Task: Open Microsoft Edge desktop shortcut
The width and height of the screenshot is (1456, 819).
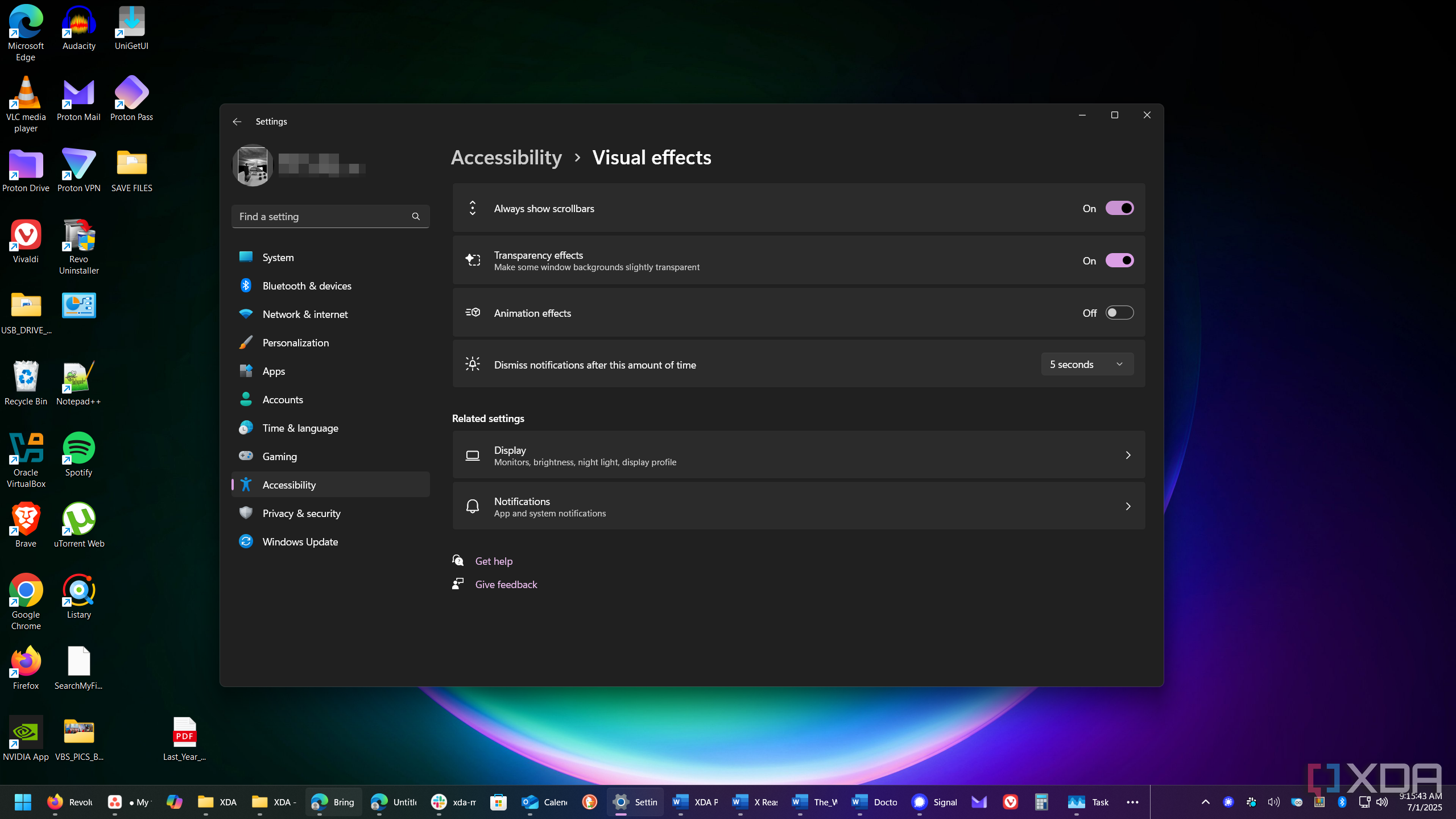Action: (x=26, y=33)
